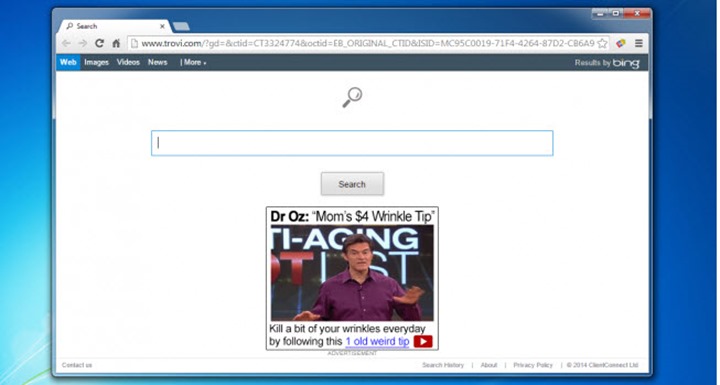Image resolution: width=720 pixels, height=385 pixels.
Task: Click the red play icon in the ad
Action: tap(423, 341)
